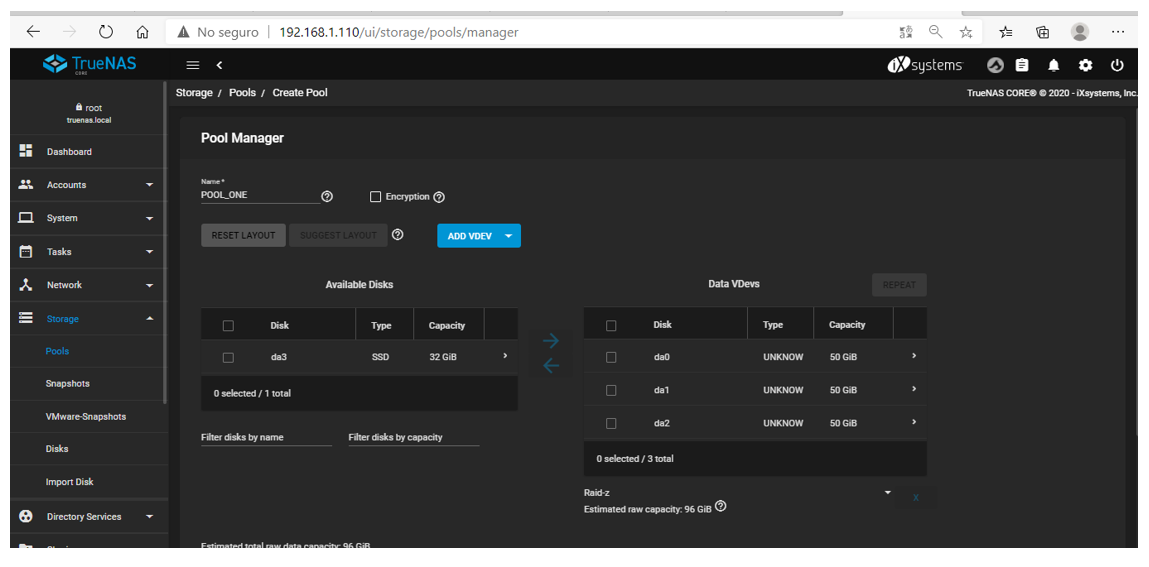Expand details for disk da0
This screenshot has width=1149, height=567.
point(914,356)
